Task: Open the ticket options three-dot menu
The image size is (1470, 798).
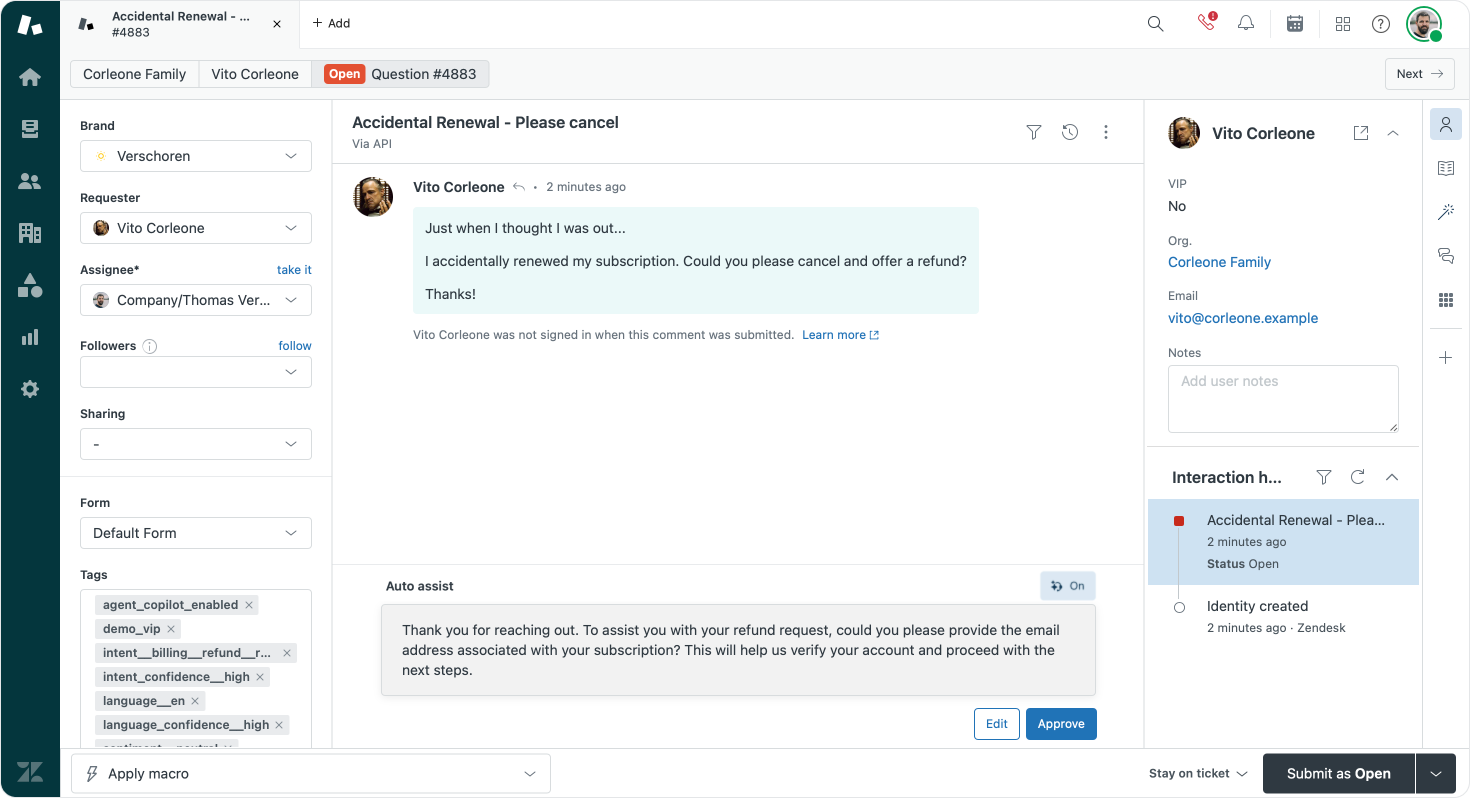Action: [x=1106, y=132]
